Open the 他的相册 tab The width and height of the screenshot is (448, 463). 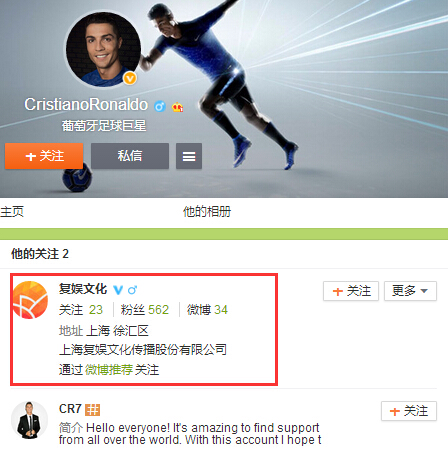tap(207, 212)
